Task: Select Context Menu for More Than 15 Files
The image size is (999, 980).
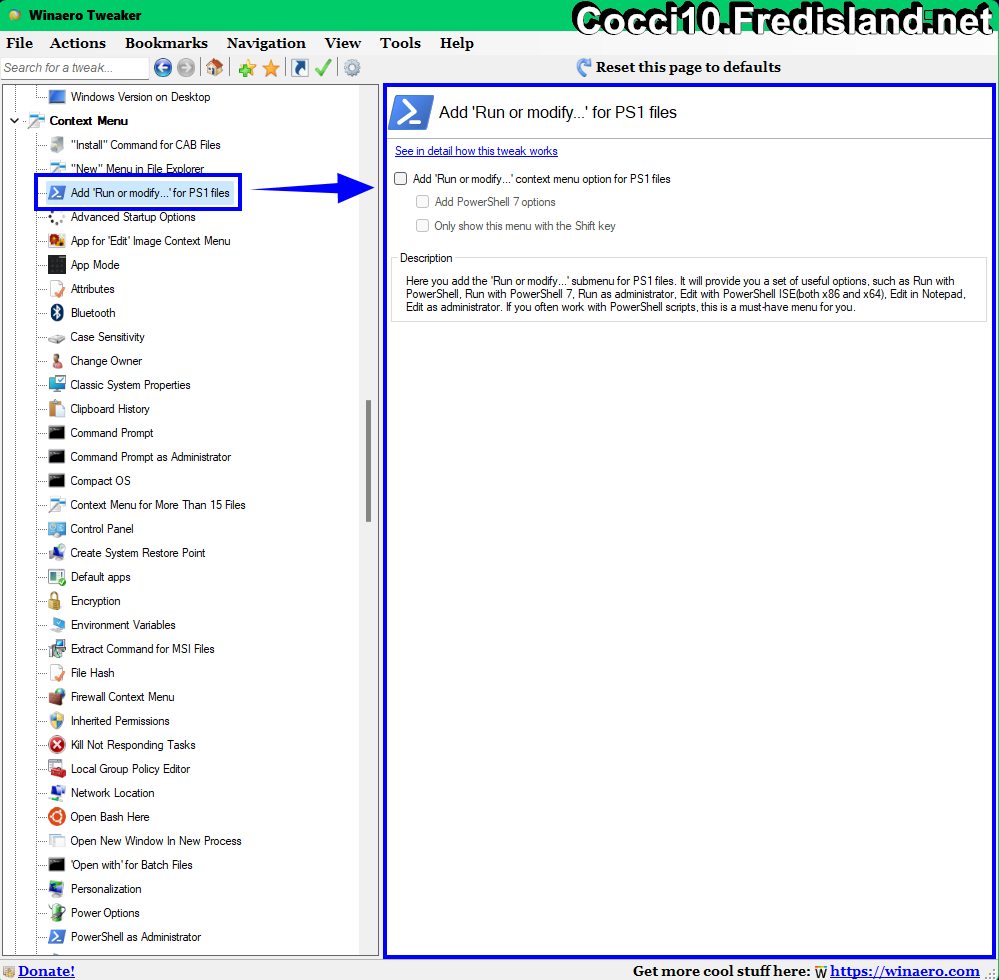Action: (157, 505)
